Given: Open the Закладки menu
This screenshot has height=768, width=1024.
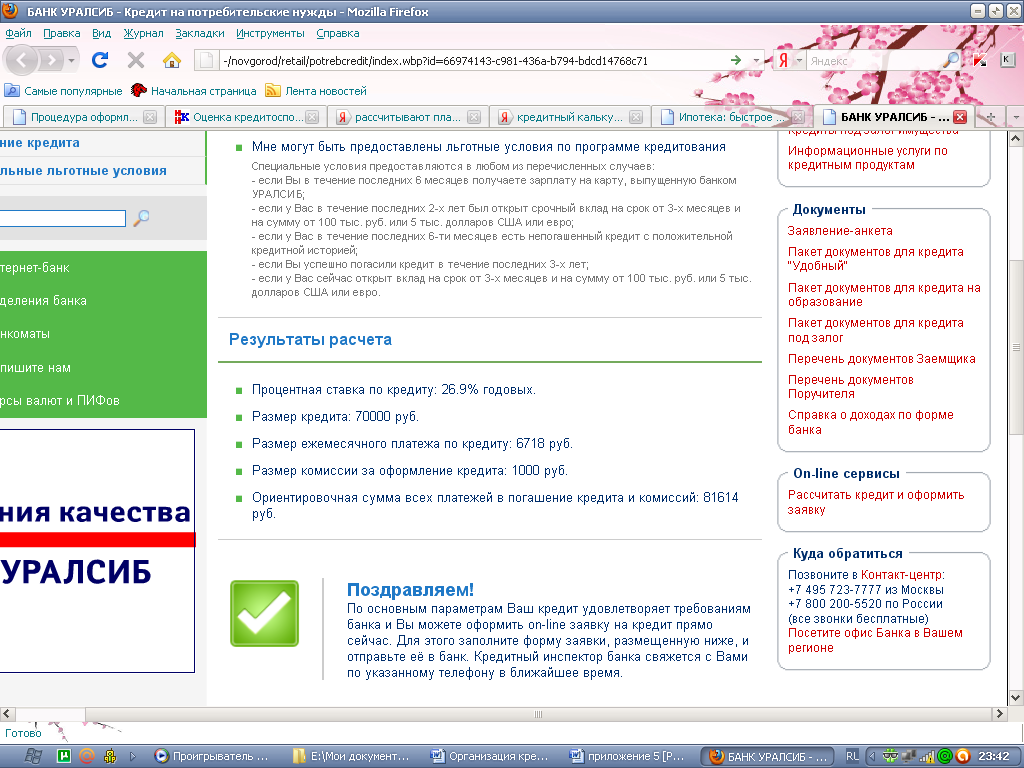Looking at the screenshot, I should coord(199,33).
